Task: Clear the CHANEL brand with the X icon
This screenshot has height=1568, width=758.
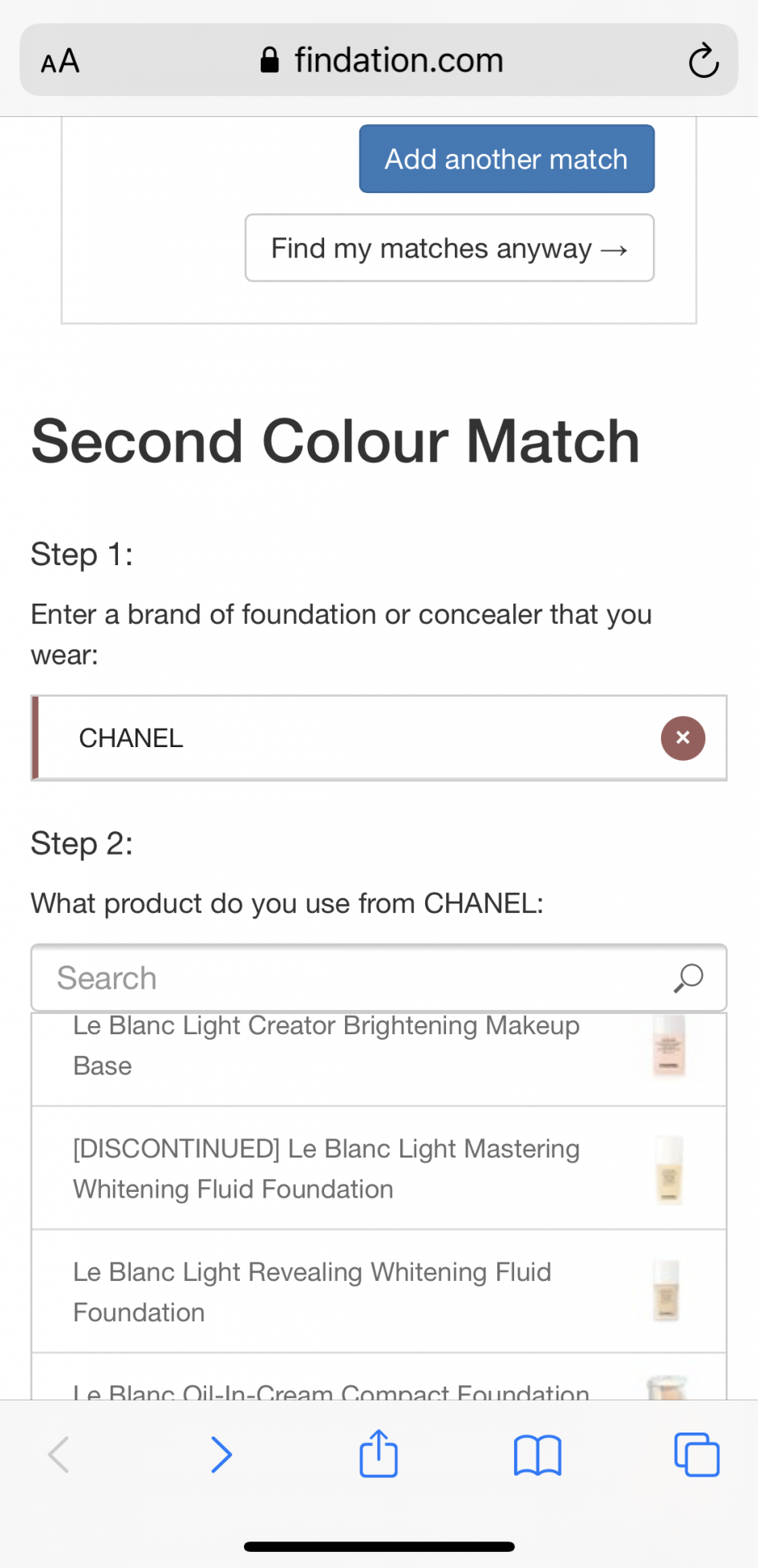Action: coord(683,738)
